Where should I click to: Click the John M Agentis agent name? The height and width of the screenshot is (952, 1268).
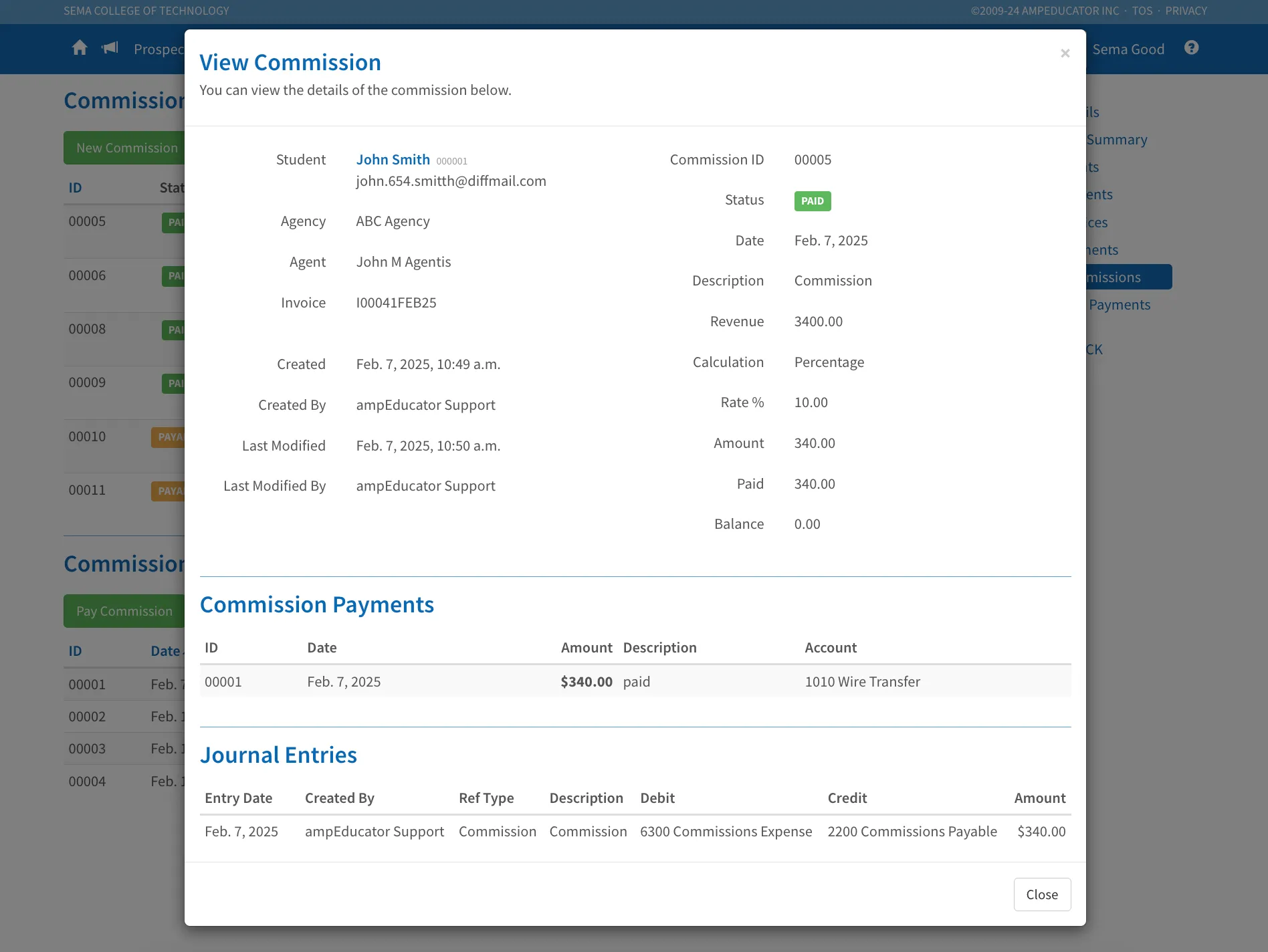point(403,262)
